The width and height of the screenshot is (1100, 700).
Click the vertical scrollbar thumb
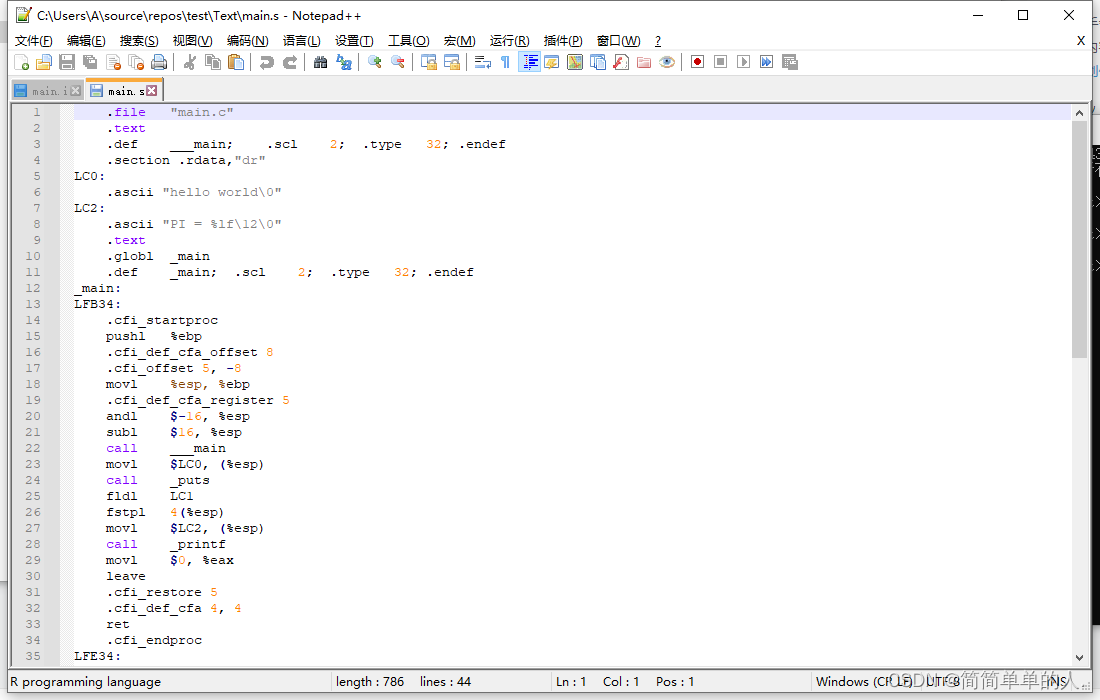(x=1079, y=239)
